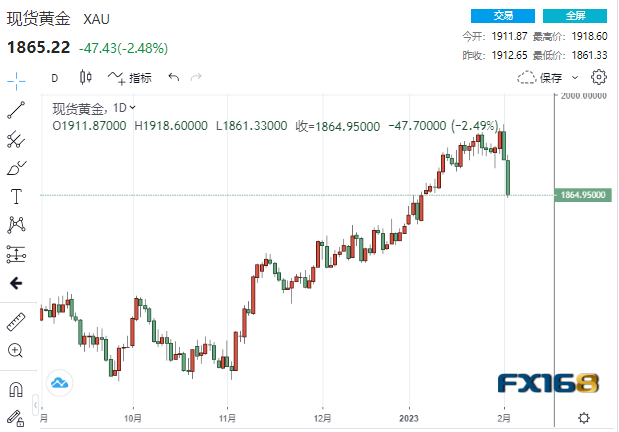619x432 pixels.
Task: Click the -47.43(-2.48%) change value
Action: click(124, 48)
